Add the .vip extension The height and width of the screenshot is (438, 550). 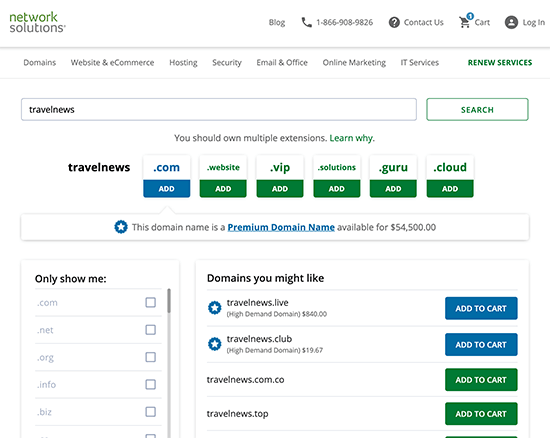(280, 189)
